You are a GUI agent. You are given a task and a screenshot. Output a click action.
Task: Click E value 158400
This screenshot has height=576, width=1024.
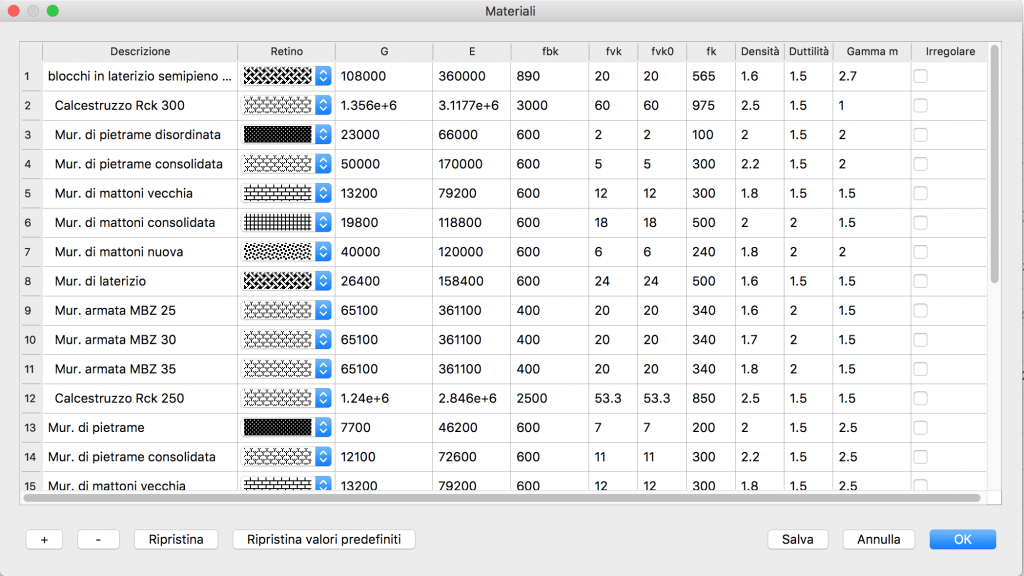point(461,281)
